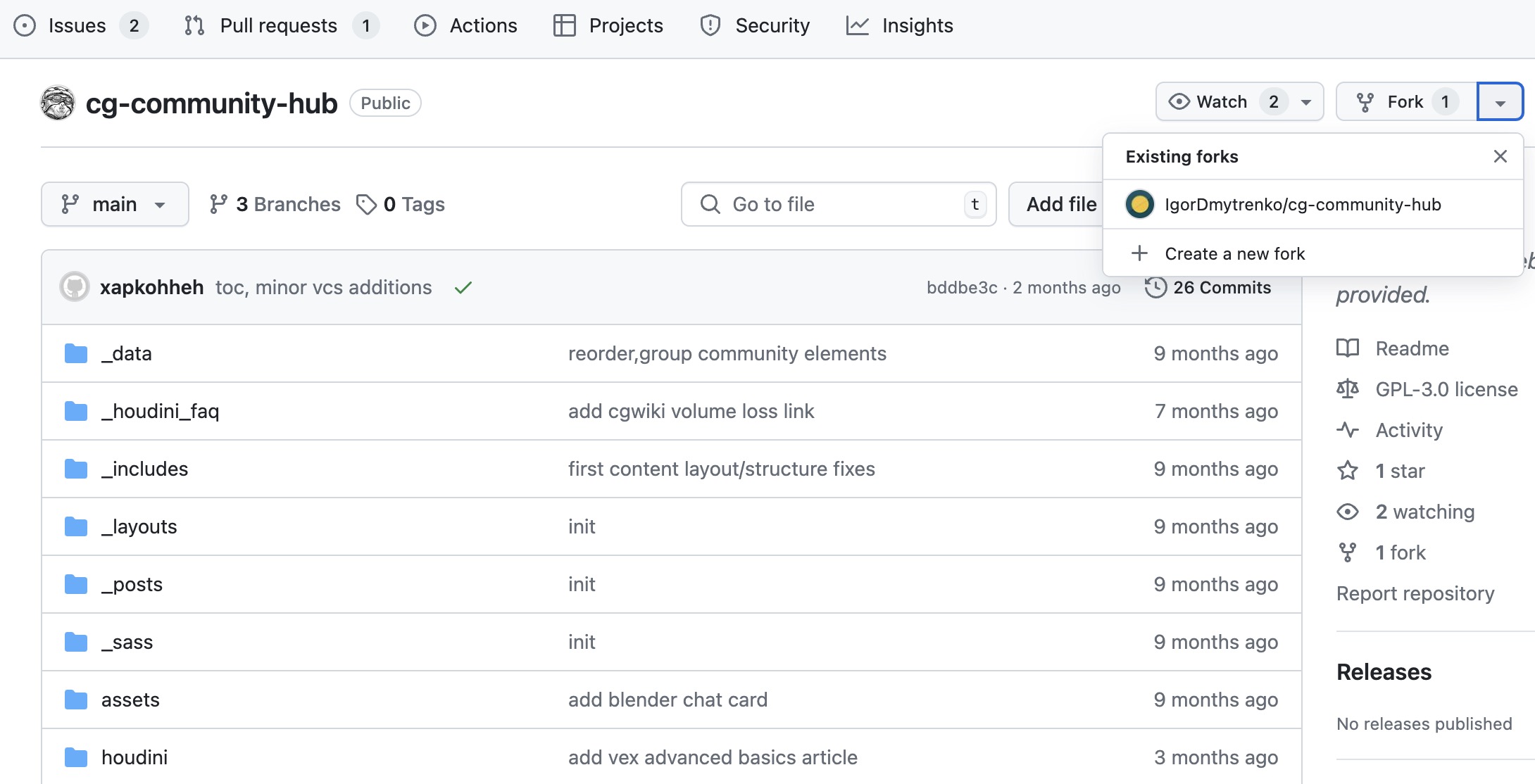
Task: Open the Insights tab
Action: pyautogui.click(x=899, y=25)
